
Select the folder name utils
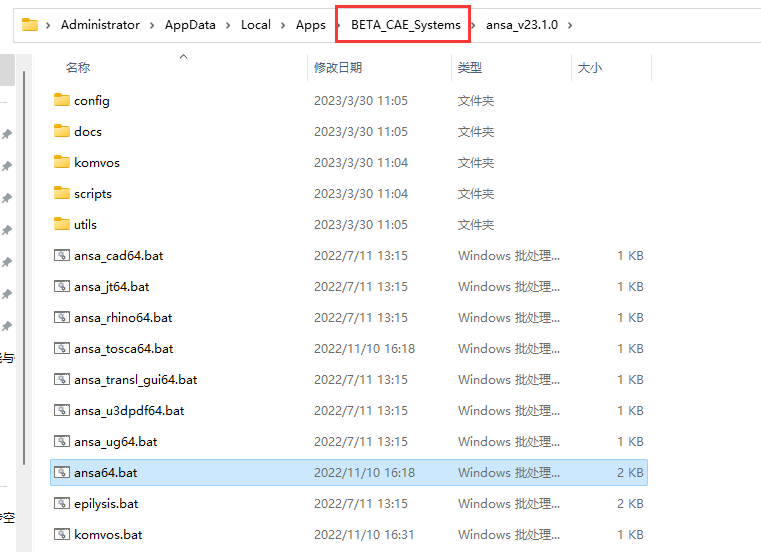(x=85, y=225)
